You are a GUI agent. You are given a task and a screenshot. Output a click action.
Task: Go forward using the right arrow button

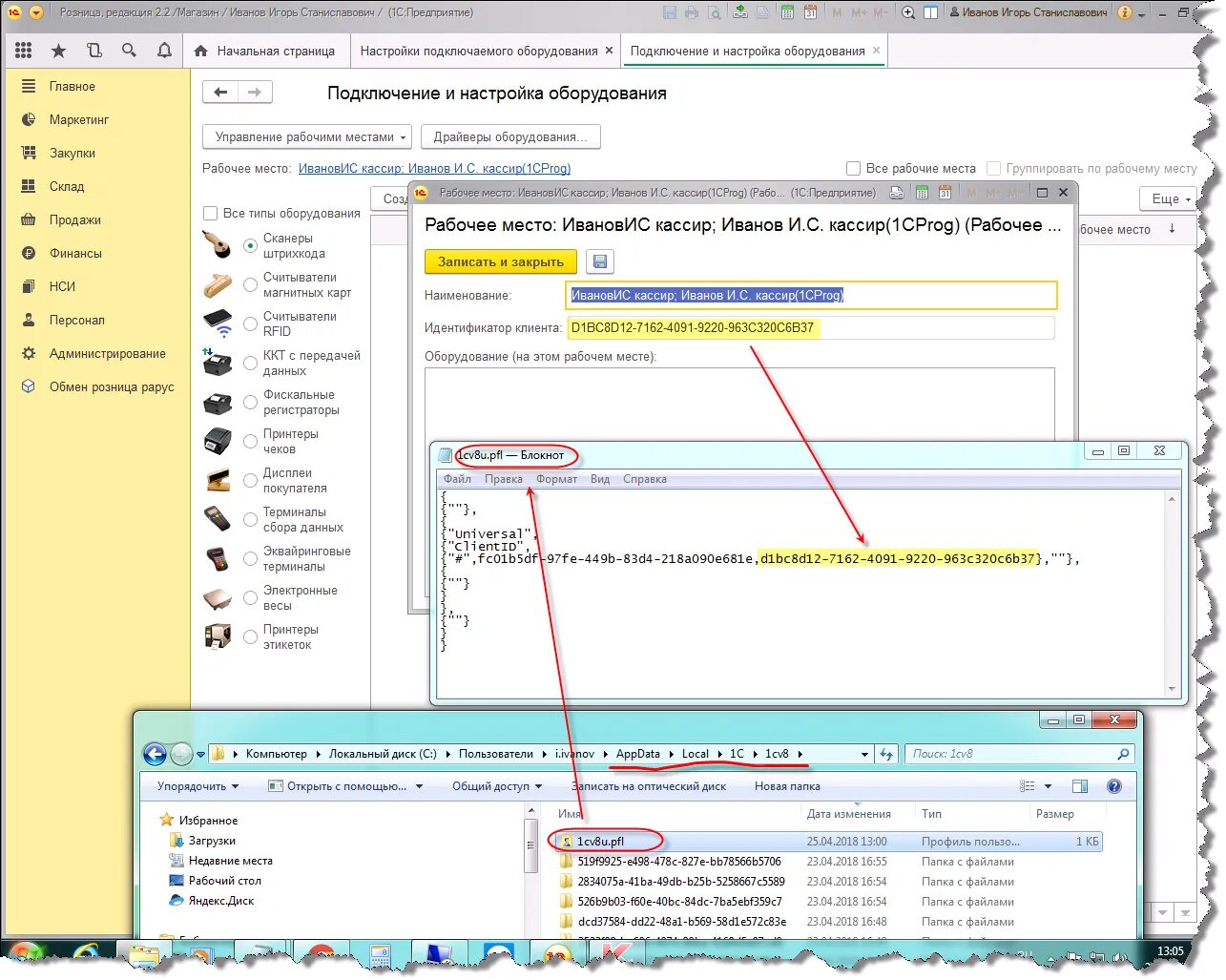[255, 92]
